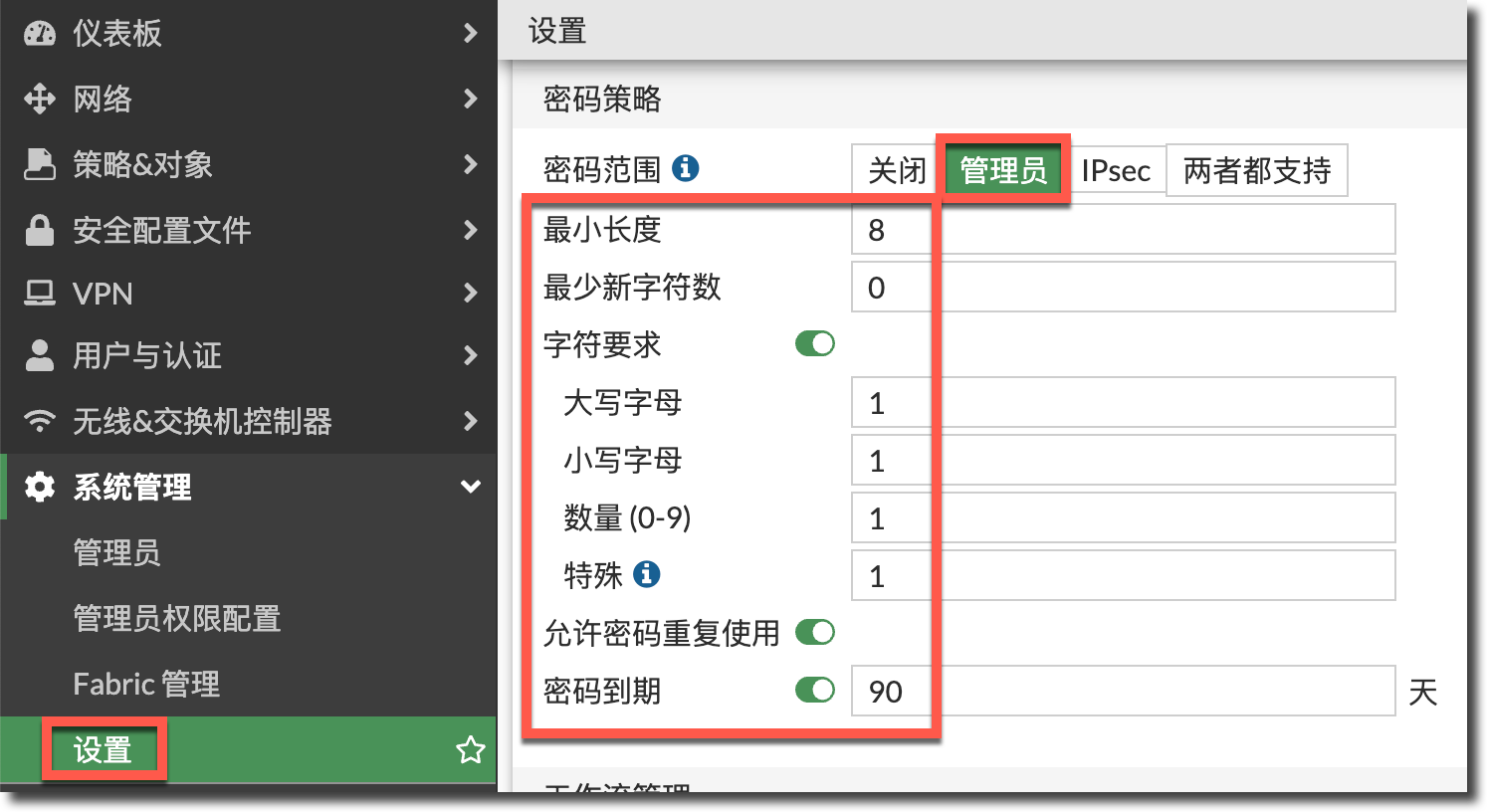Click the dashboard gauge icon
This screenshot has width=1487, height=812.
click(x=40, y=34)
